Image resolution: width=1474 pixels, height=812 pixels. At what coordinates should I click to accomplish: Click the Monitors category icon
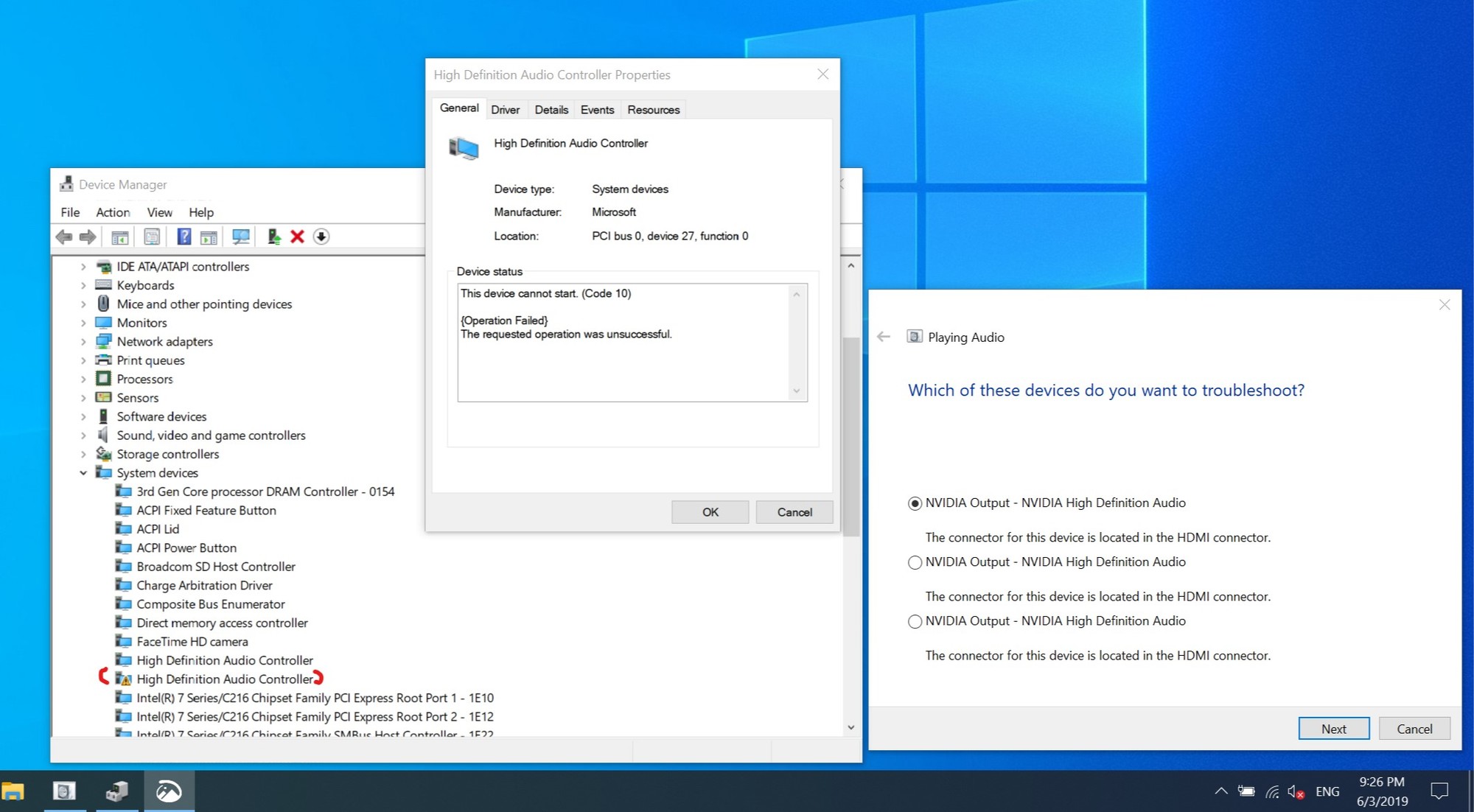[x=104, y=323]
